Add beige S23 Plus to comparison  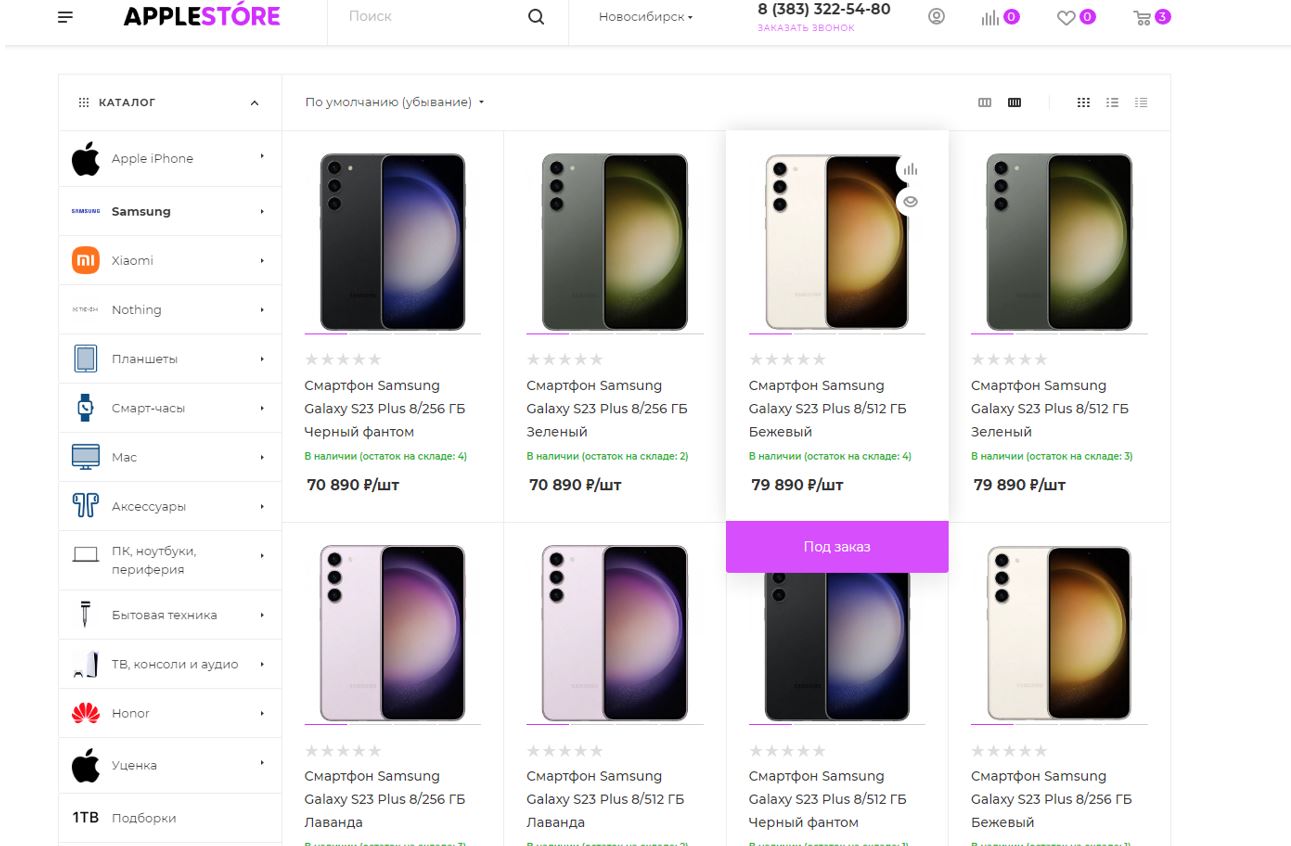[910, 169]
